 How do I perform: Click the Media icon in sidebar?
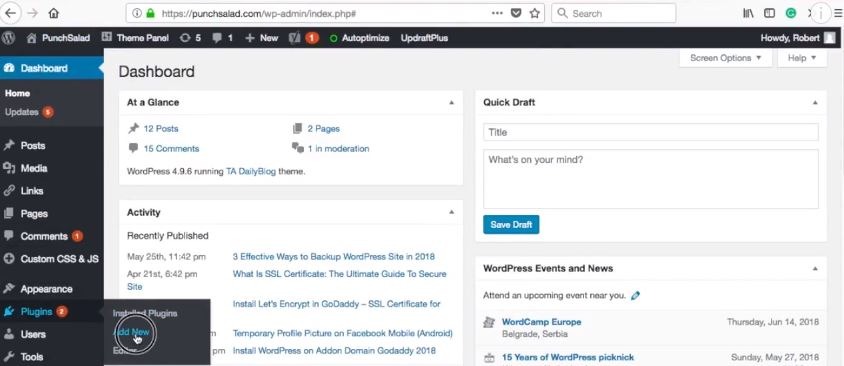click(x=9, y=168)
